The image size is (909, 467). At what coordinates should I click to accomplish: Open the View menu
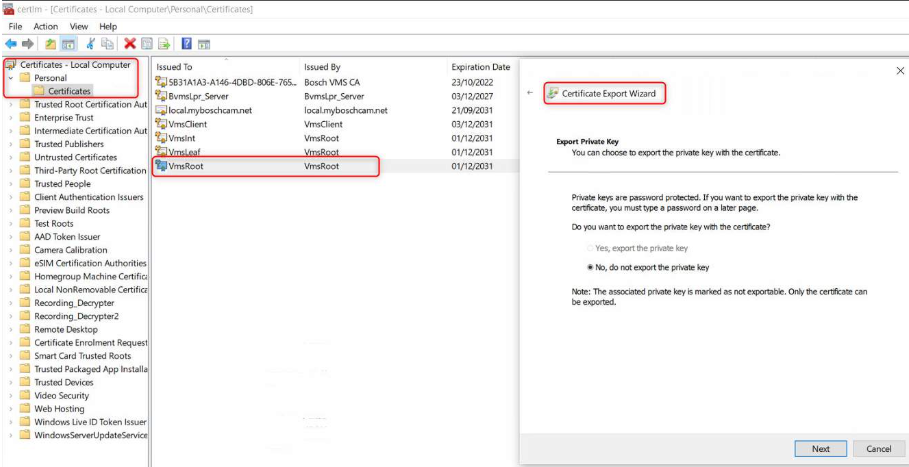pos(79,26)
